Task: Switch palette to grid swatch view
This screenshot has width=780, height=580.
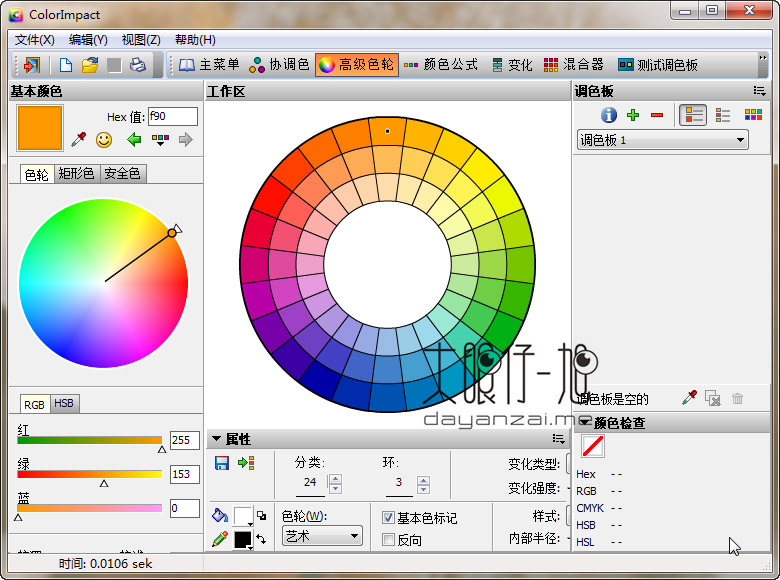Action: [753, 115]
